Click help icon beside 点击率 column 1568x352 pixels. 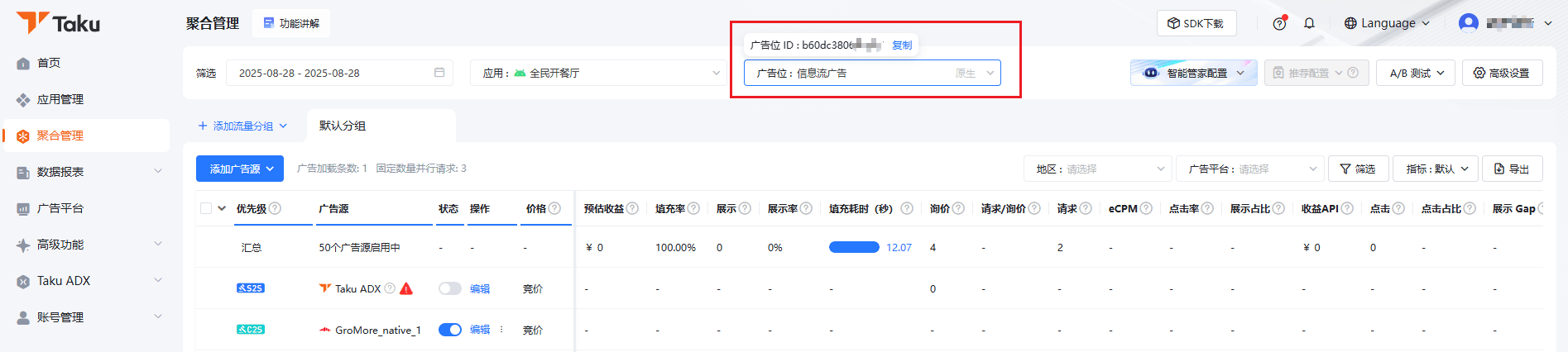tap(1207, 208)
